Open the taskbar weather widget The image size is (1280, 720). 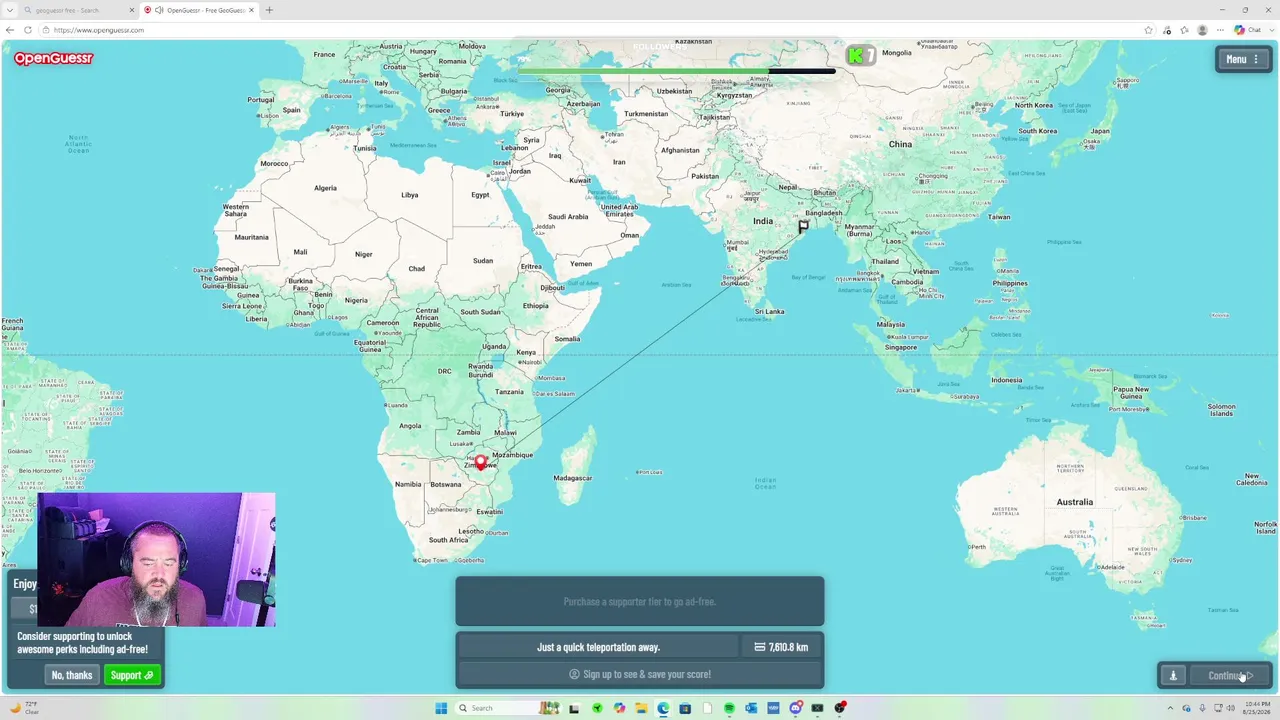click(24, 708)
